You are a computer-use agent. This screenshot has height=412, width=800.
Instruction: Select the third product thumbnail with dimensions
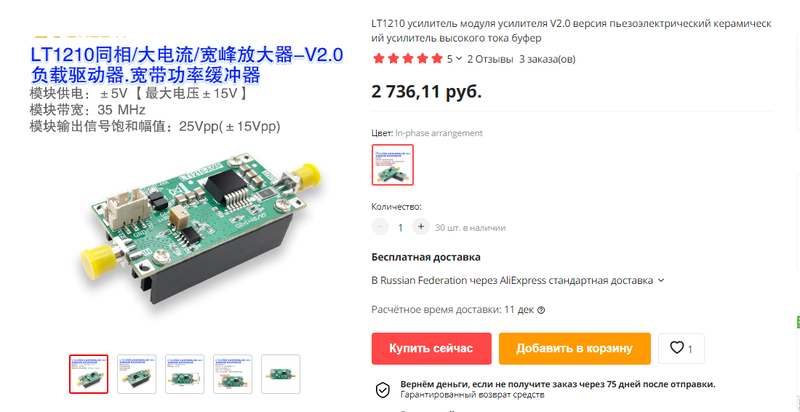click(x=185, y=374)
